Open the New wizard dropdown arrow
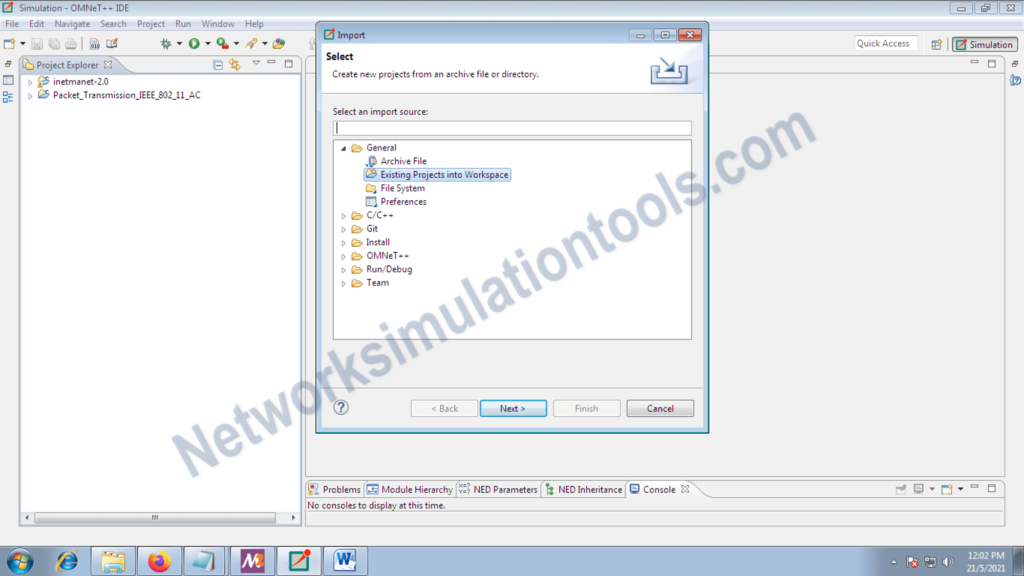 [22, 44]
